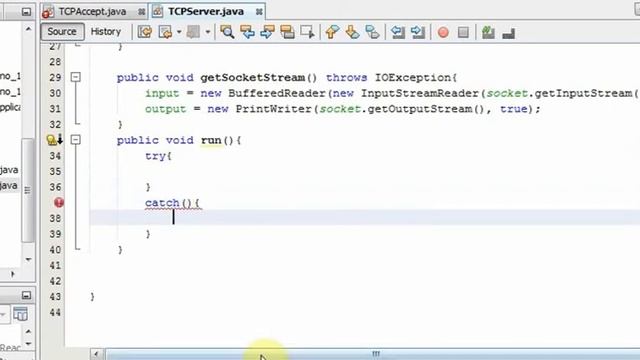640x360 pixels.
Task: Click the PrintWriter class name
Action: [274, 109]
